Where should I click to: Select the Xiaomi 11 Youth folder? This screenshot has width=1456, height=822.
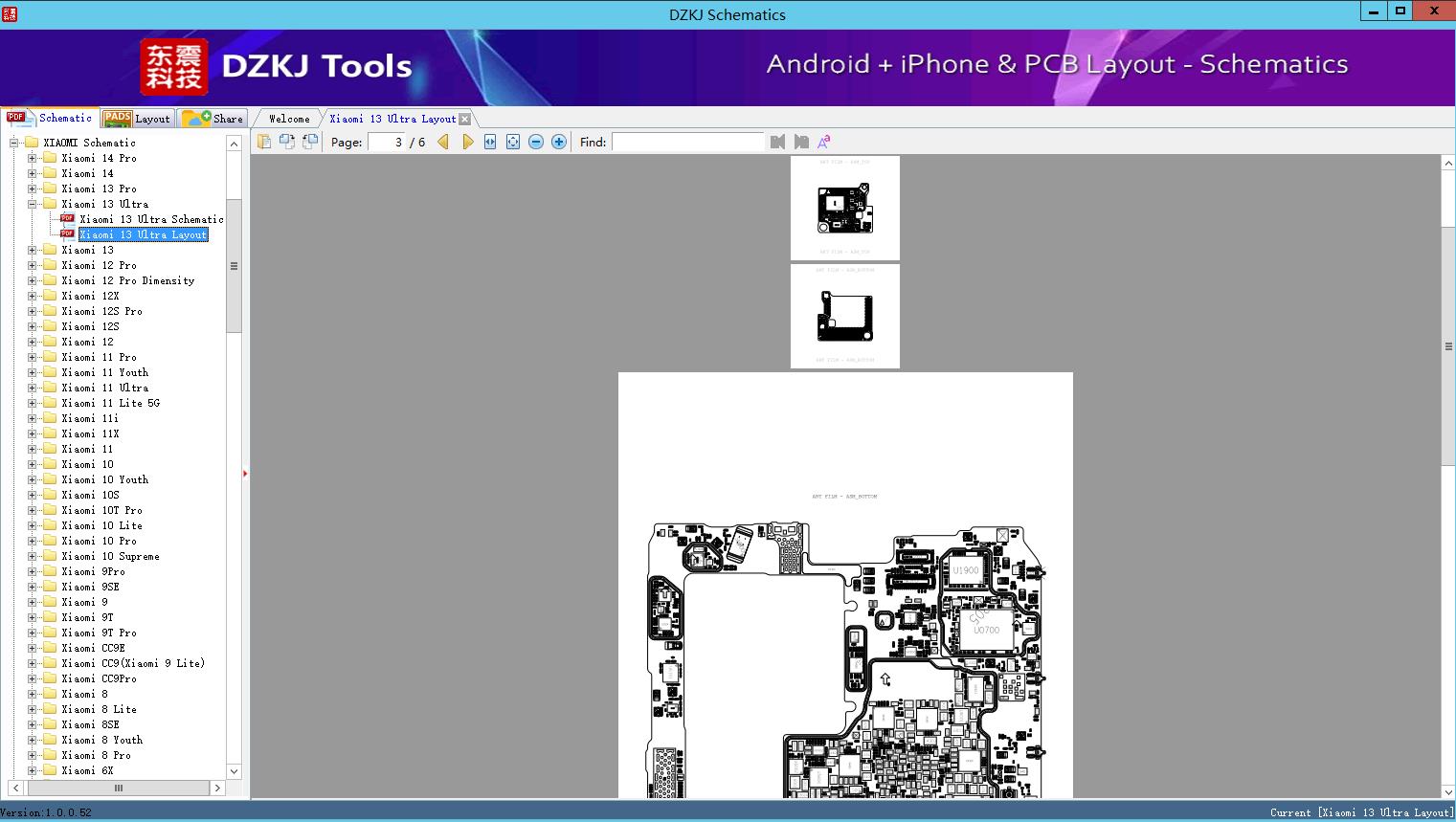105,372
